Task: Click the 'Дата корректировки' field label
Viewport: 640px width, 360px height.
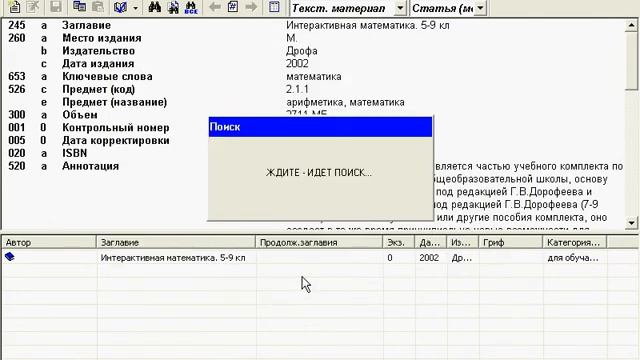Action: 116,140
